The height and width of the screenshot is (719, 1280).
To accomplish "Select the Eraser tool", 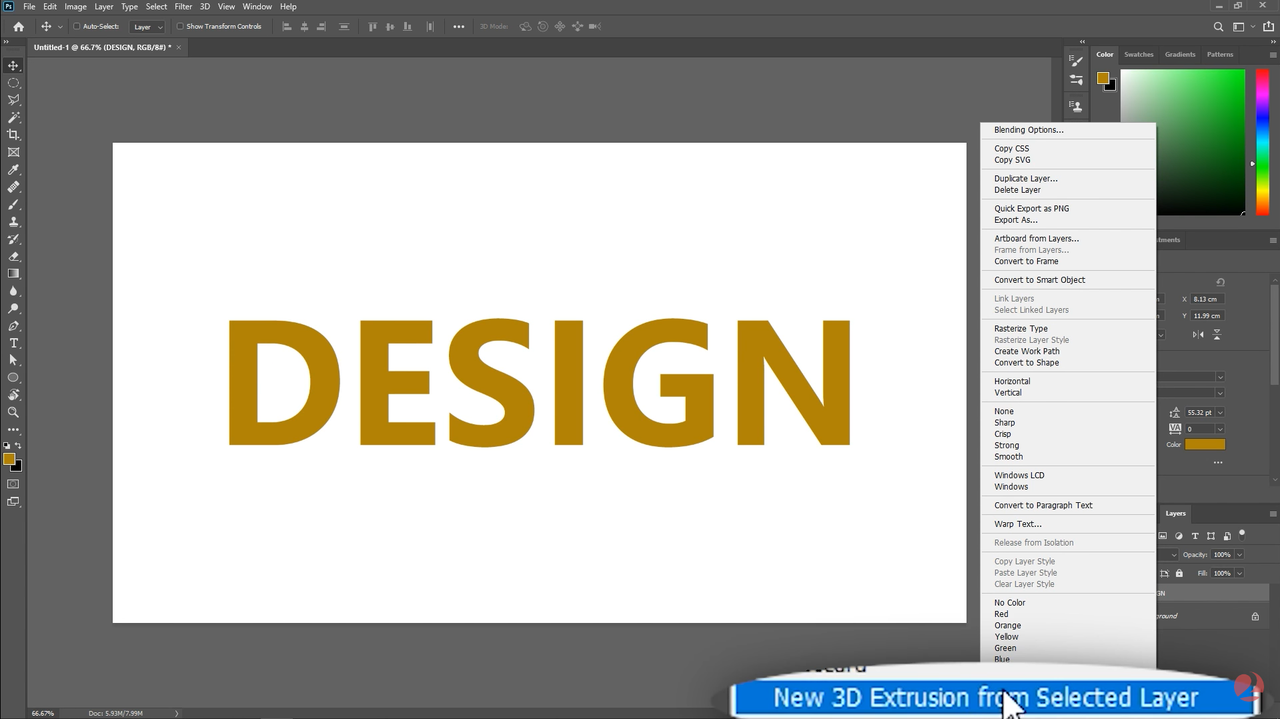I will 13,256.
